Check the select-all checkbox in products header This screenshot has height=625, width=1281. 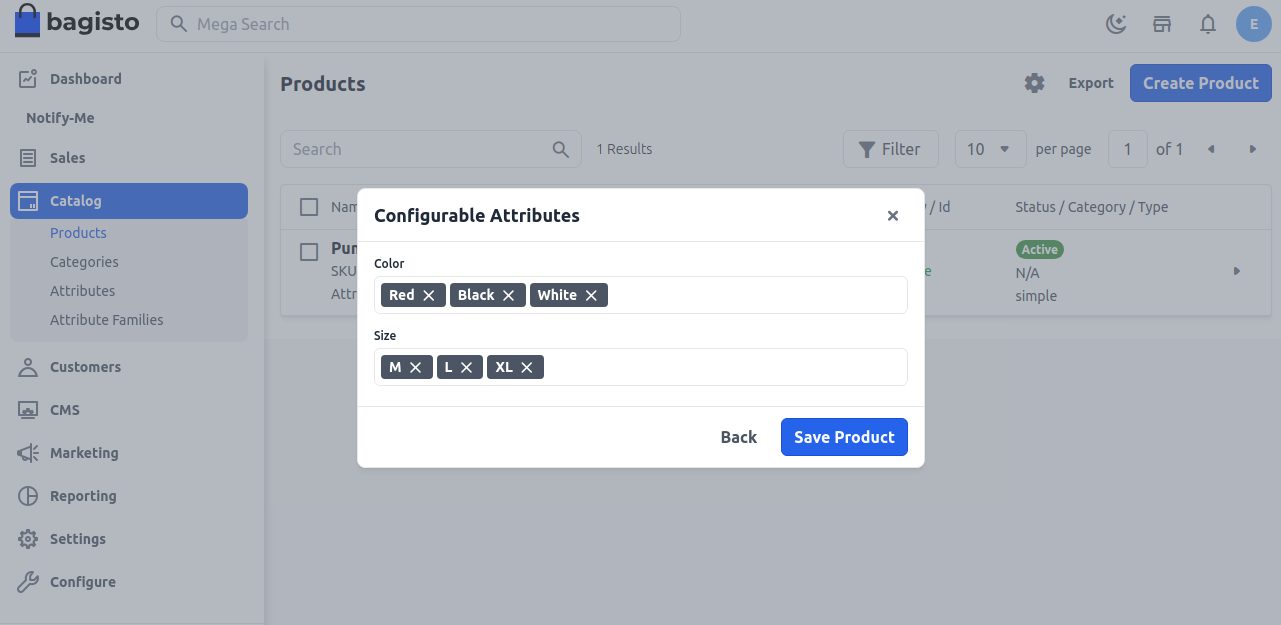tap(308, 207)
